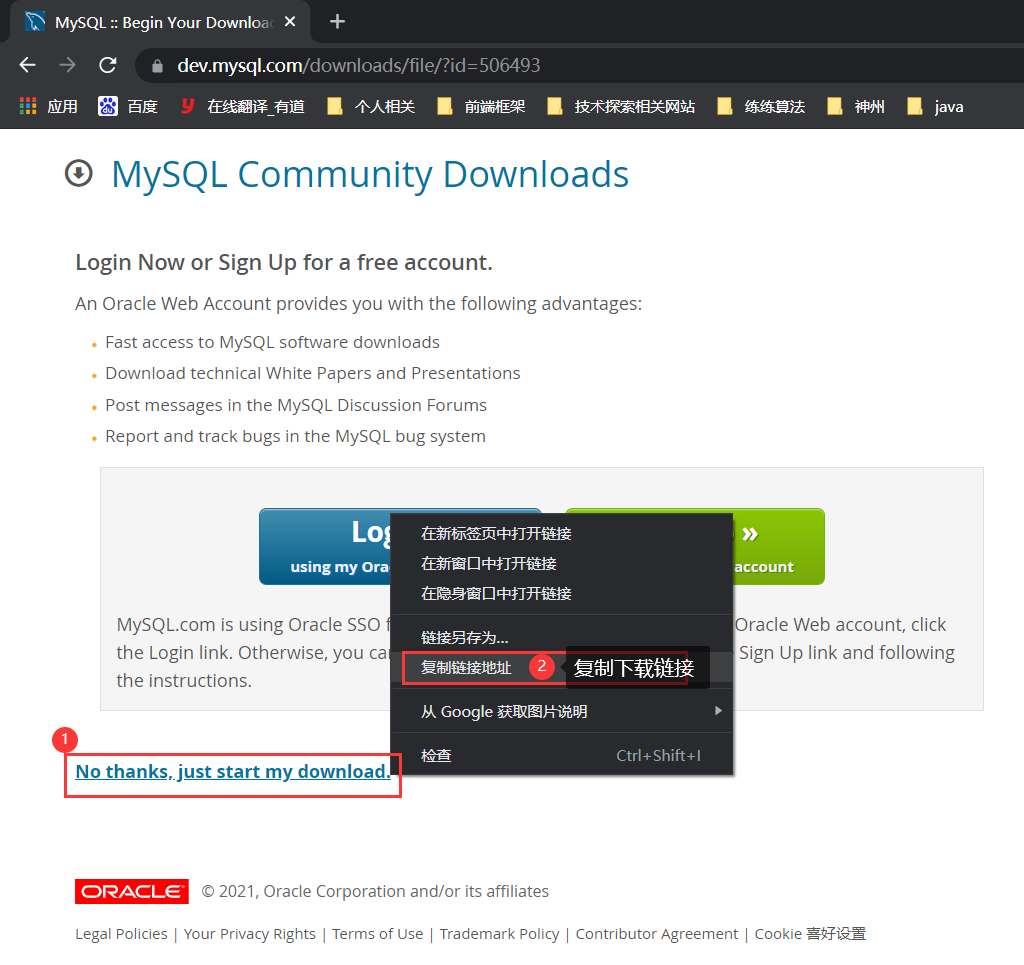Choose 在隐身窗口中打开链接 from context menu
1024x965 pixels.
coord(562,593)
